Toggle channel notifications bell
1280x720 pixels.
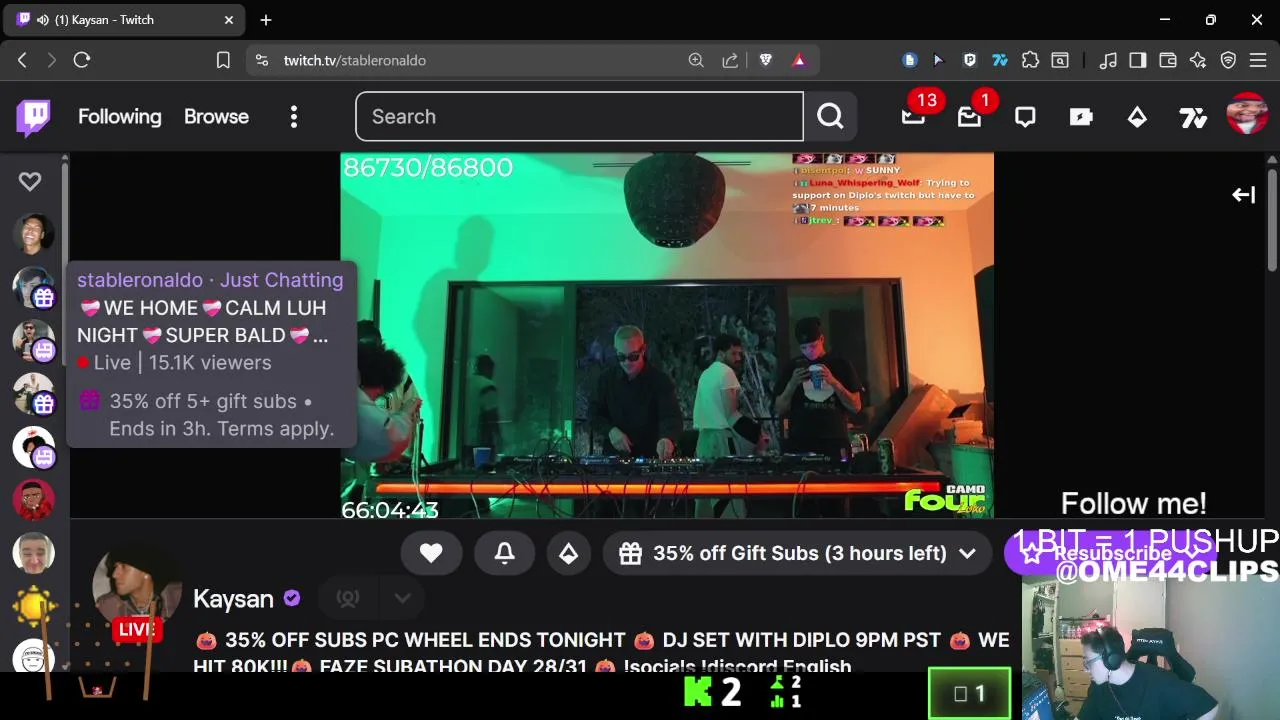pyautogui.click(x=505, y=553)
